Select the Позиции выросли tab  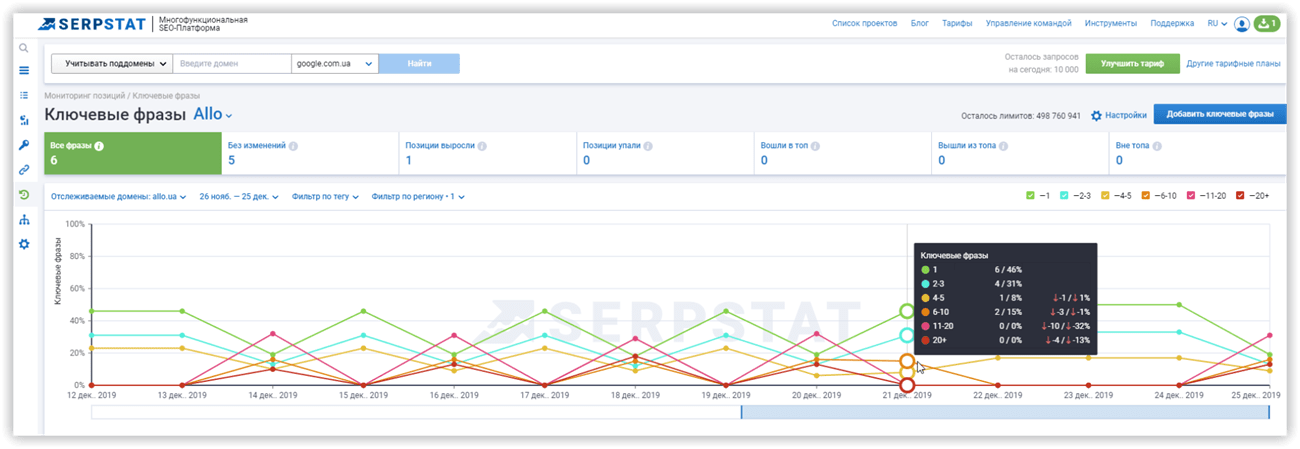point(487,153)
